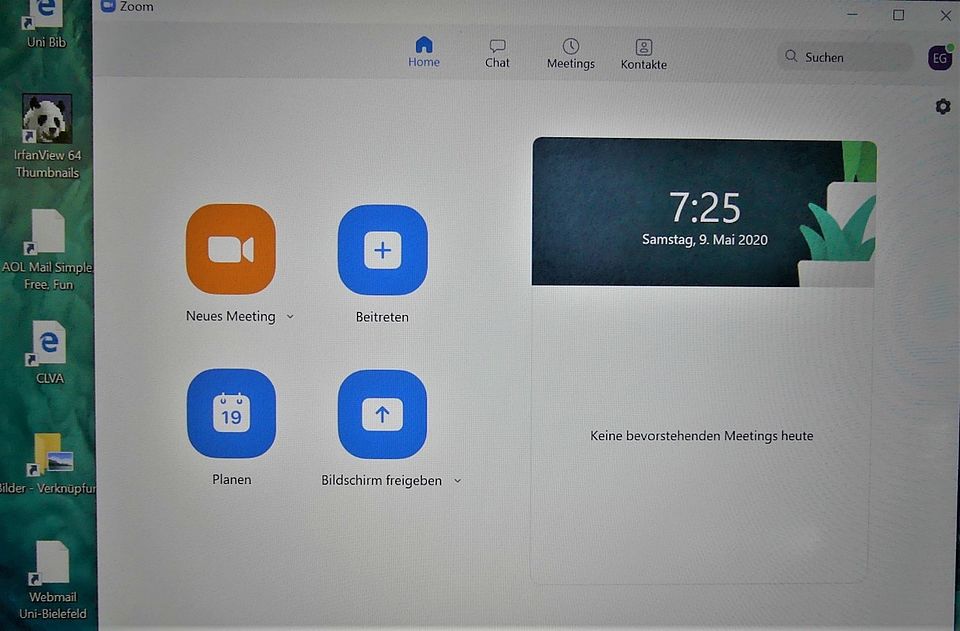This screenshot has width=960, height=631.
Task: Click into the Suchen search field
Action: 845,57
